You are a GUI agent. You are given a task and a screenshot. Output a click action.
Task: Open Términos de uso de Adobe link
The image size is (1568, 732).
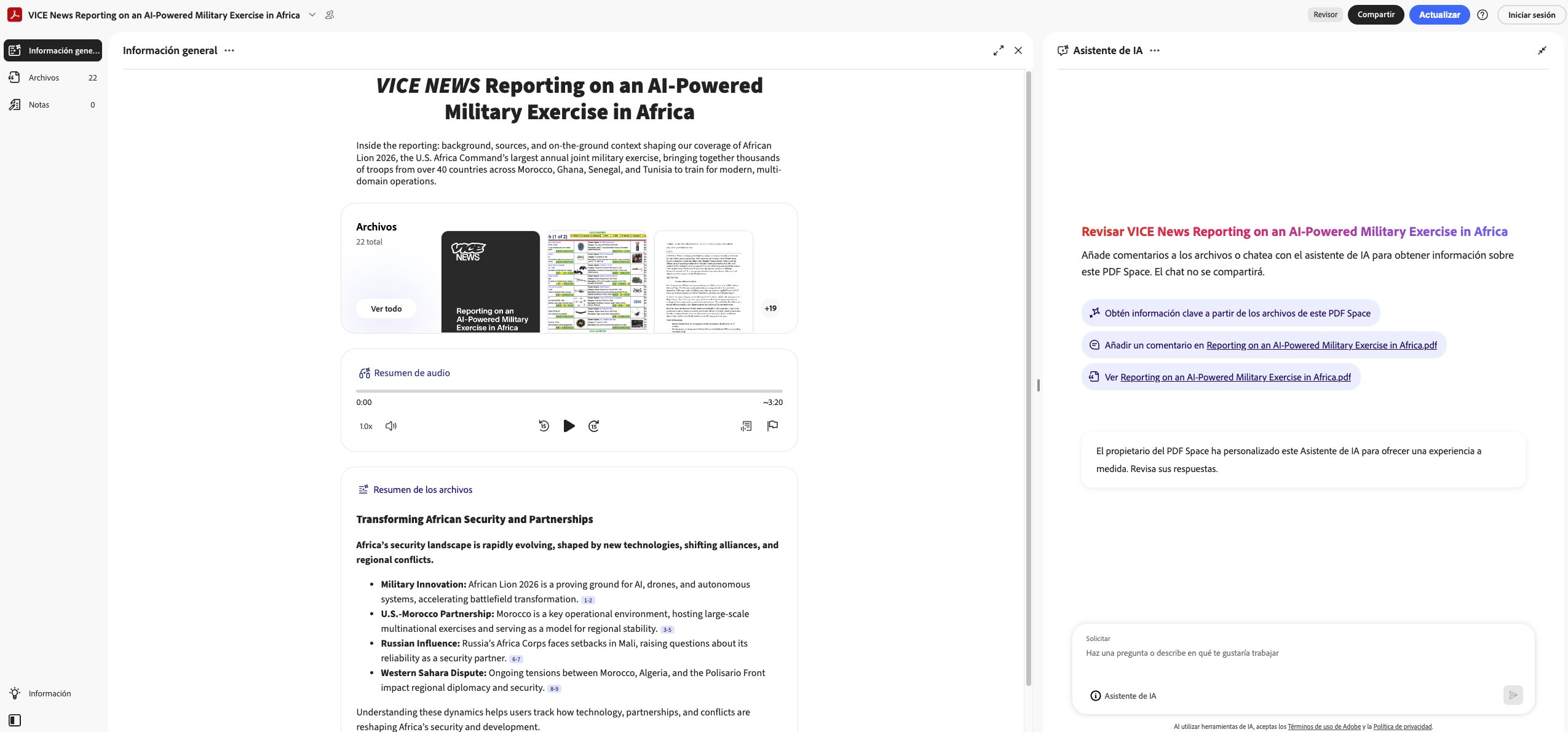(1324, 726)
